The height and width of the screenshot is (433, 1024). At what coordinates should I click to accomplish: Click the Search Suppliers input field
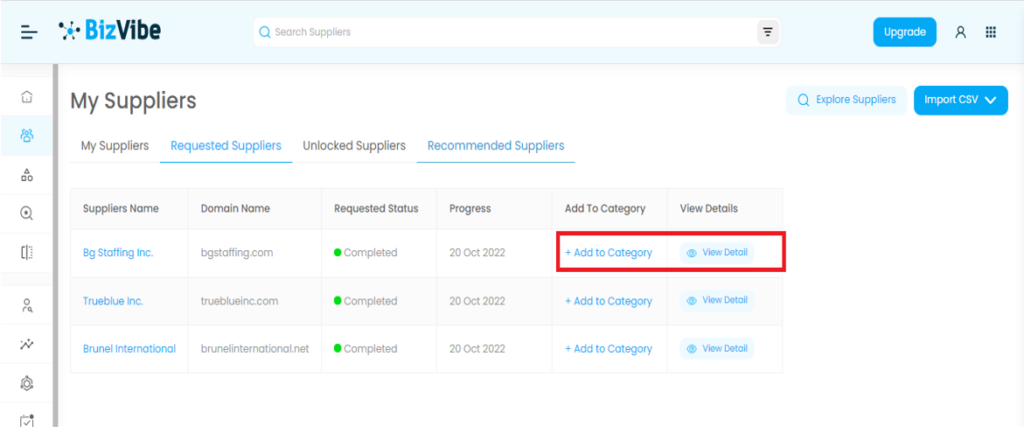coord(500,32)
